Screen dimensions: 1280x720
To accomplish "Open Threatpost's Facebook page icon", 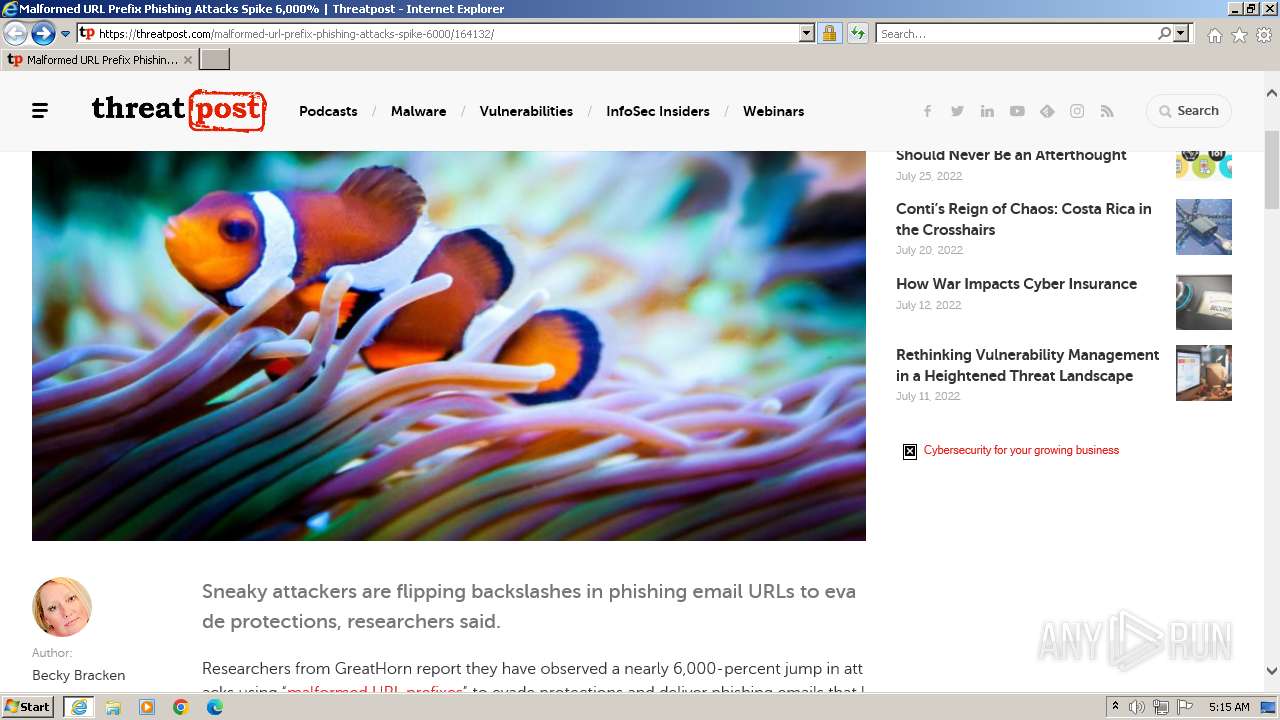I will (927, 111).
